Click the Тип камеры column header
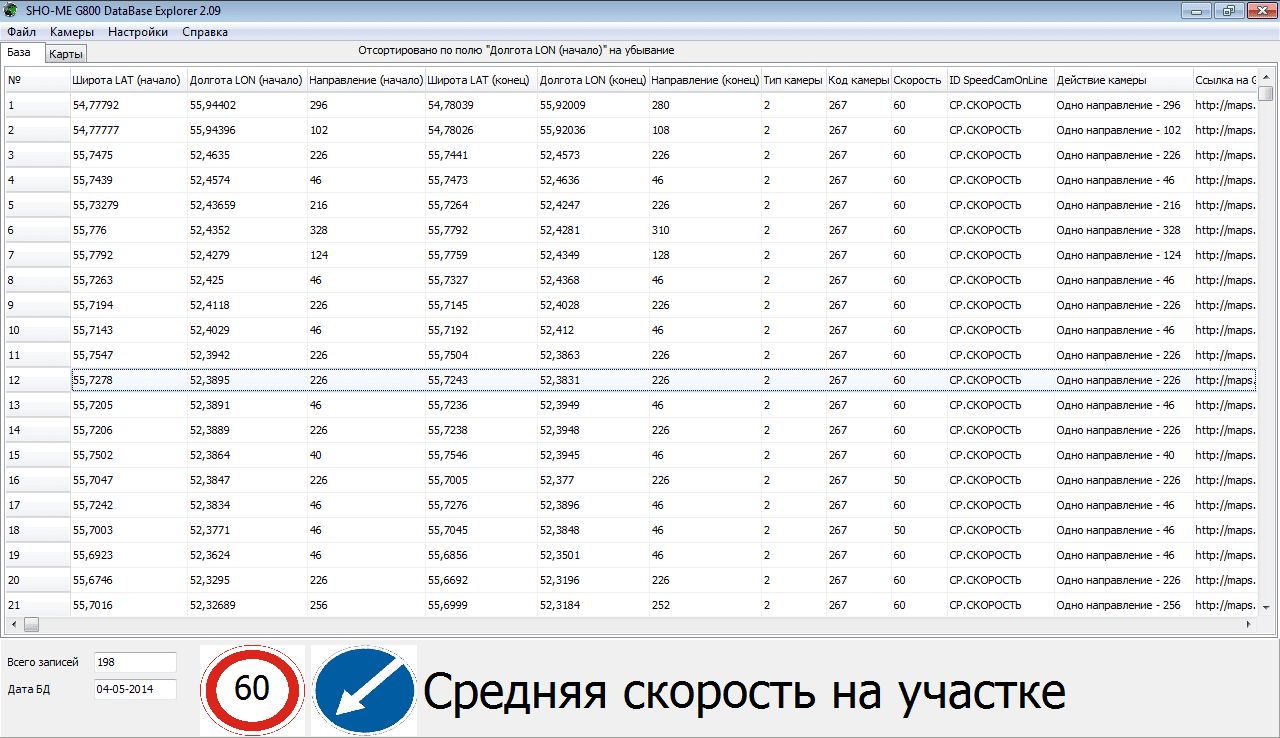Viewport: 1280px width, 738px height. (793, 80)
